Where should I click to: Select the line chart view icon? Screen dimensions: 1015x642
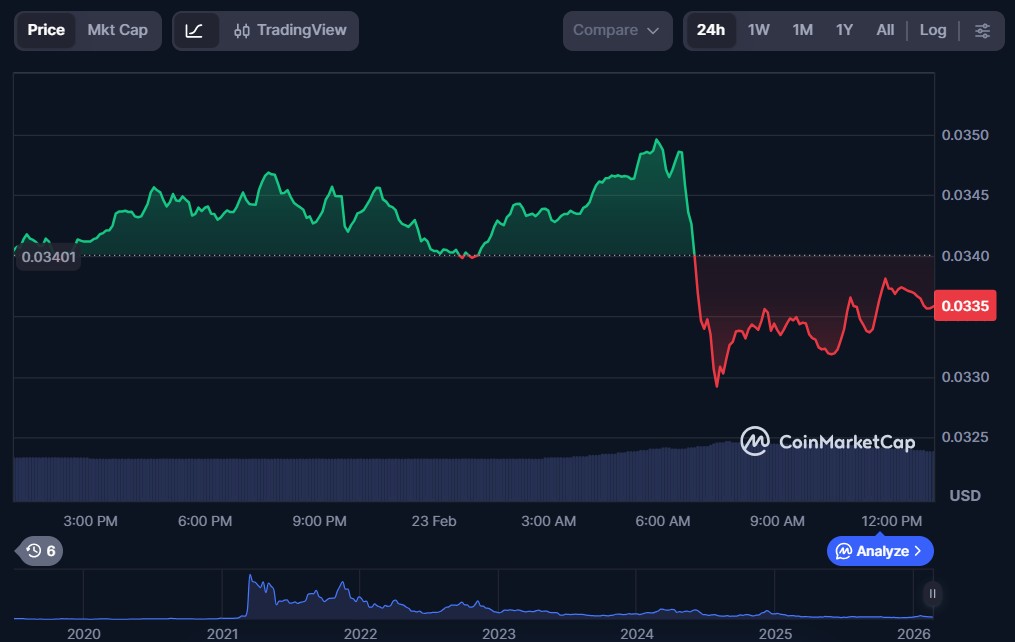195,31
